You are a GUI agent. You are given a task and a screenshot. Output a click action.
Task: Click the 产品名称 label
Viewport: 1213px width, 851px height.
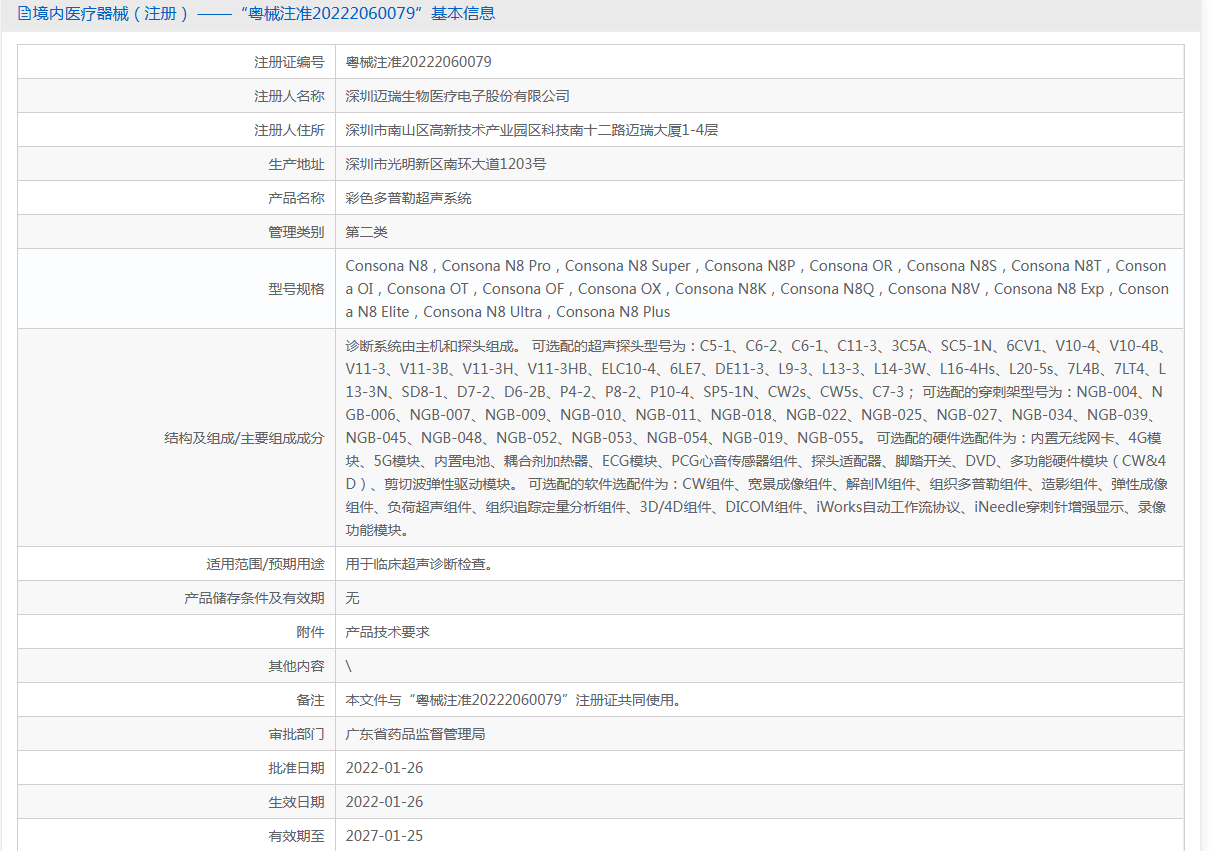coord(296,198)
